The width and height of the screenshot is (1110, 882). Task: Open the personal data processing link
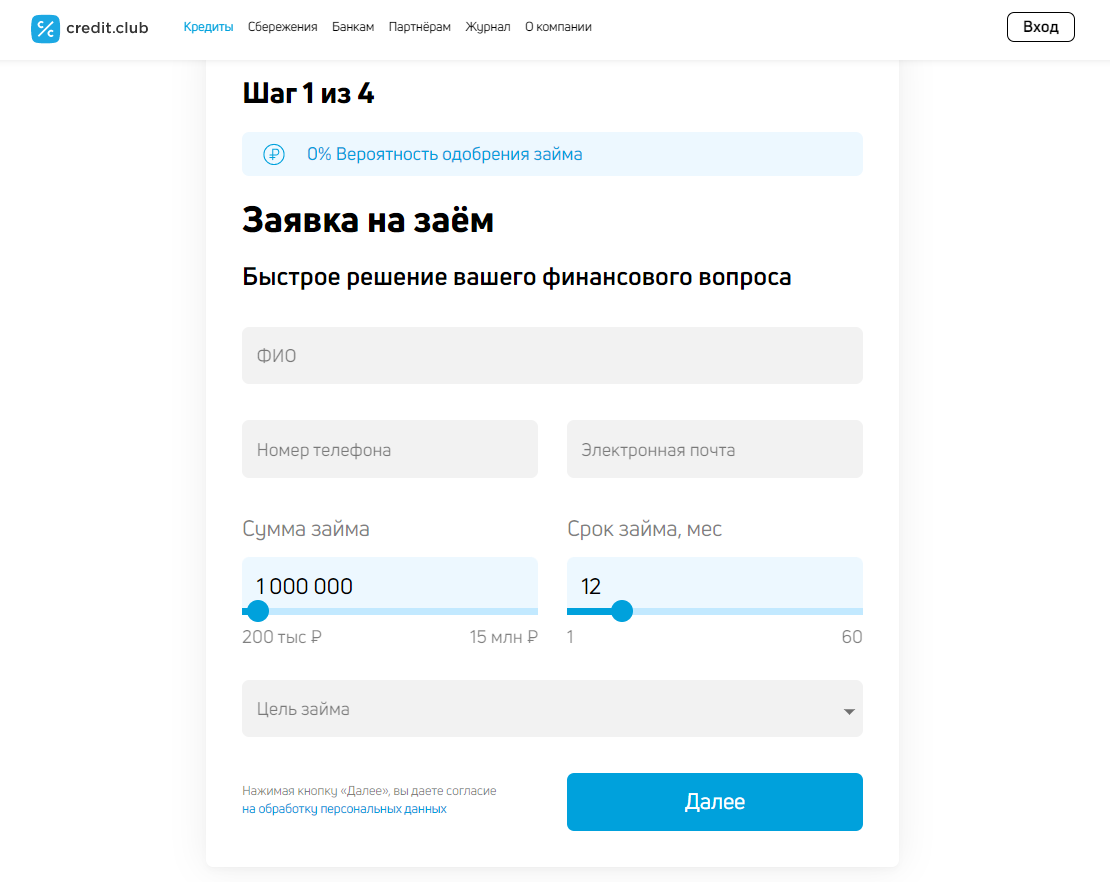pyautogui.click(x=344, y=808)
